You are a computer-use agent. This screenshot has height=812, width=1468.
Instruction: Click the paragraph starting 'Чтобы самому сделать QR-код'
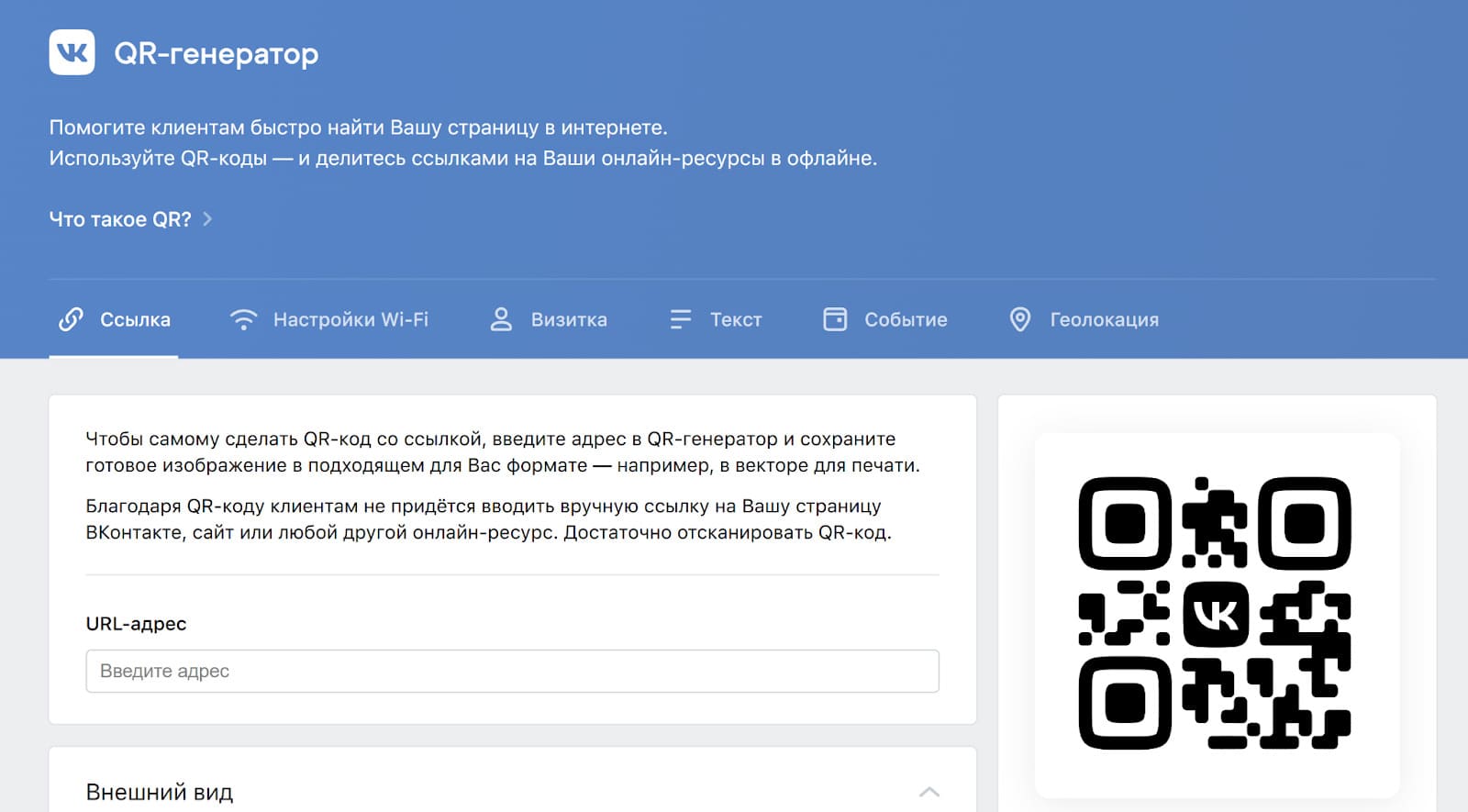503,452
